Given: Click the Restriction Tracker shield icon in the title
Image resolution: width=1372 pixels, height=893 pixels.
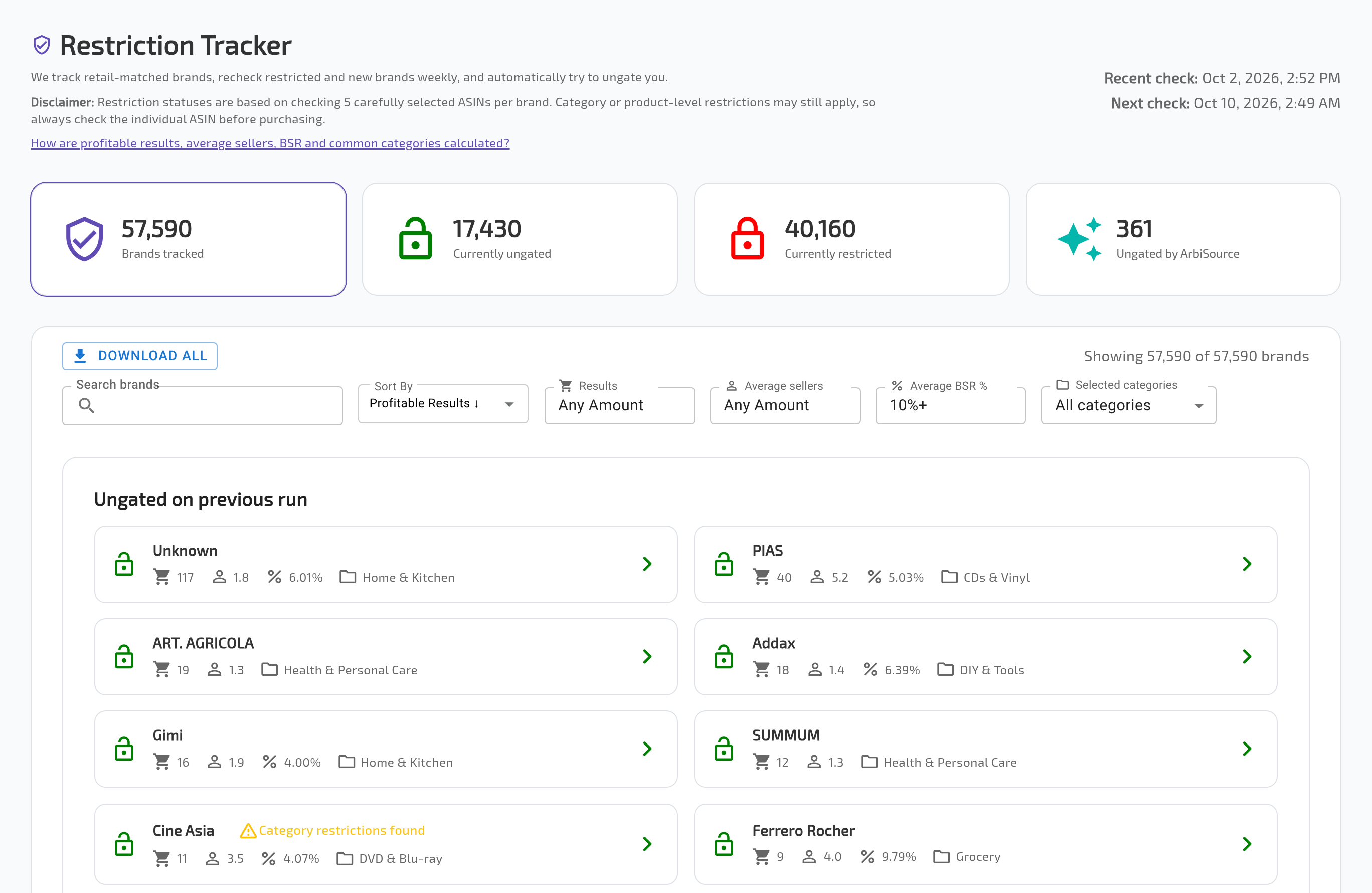Looking at the screenshot, I should [x=42, y=45].
